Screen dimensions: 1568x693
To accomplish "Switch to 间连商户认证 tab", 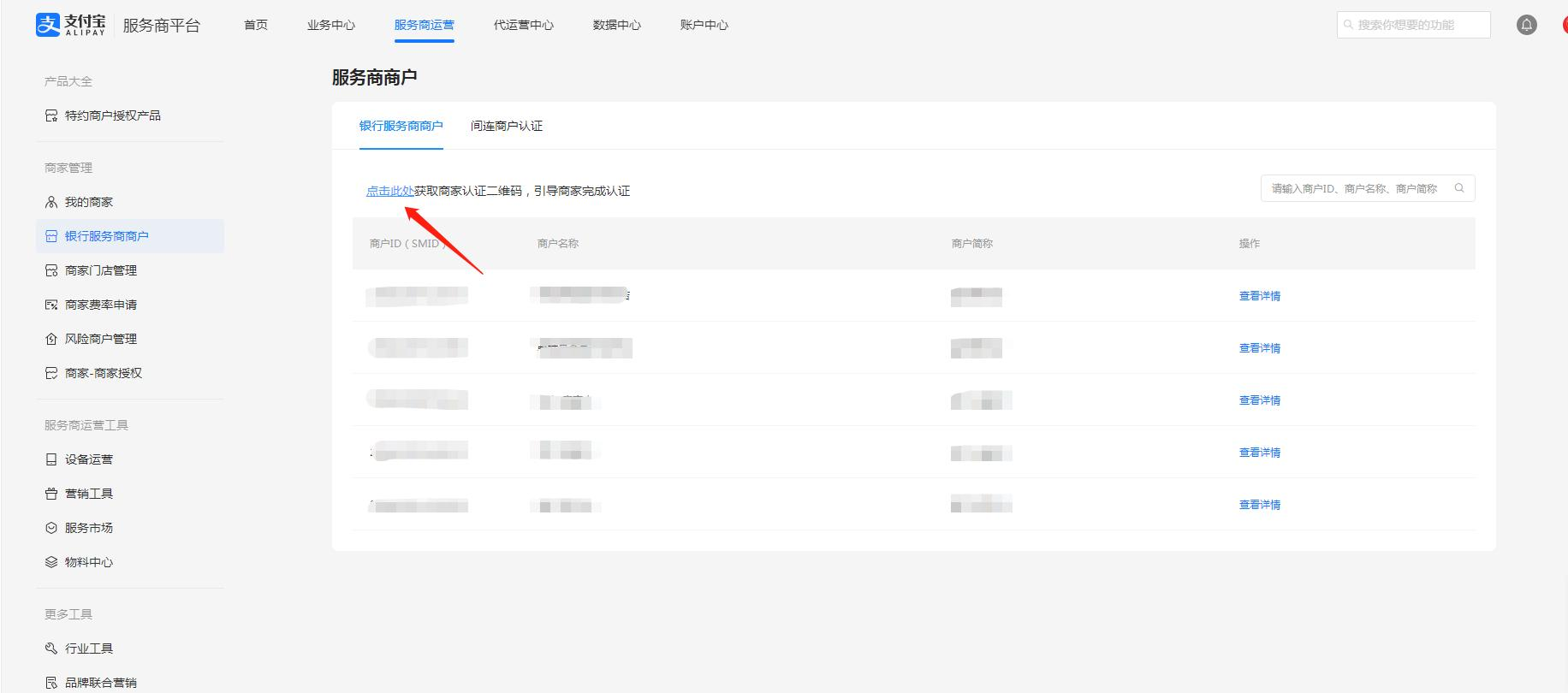I will click(506, 126).
